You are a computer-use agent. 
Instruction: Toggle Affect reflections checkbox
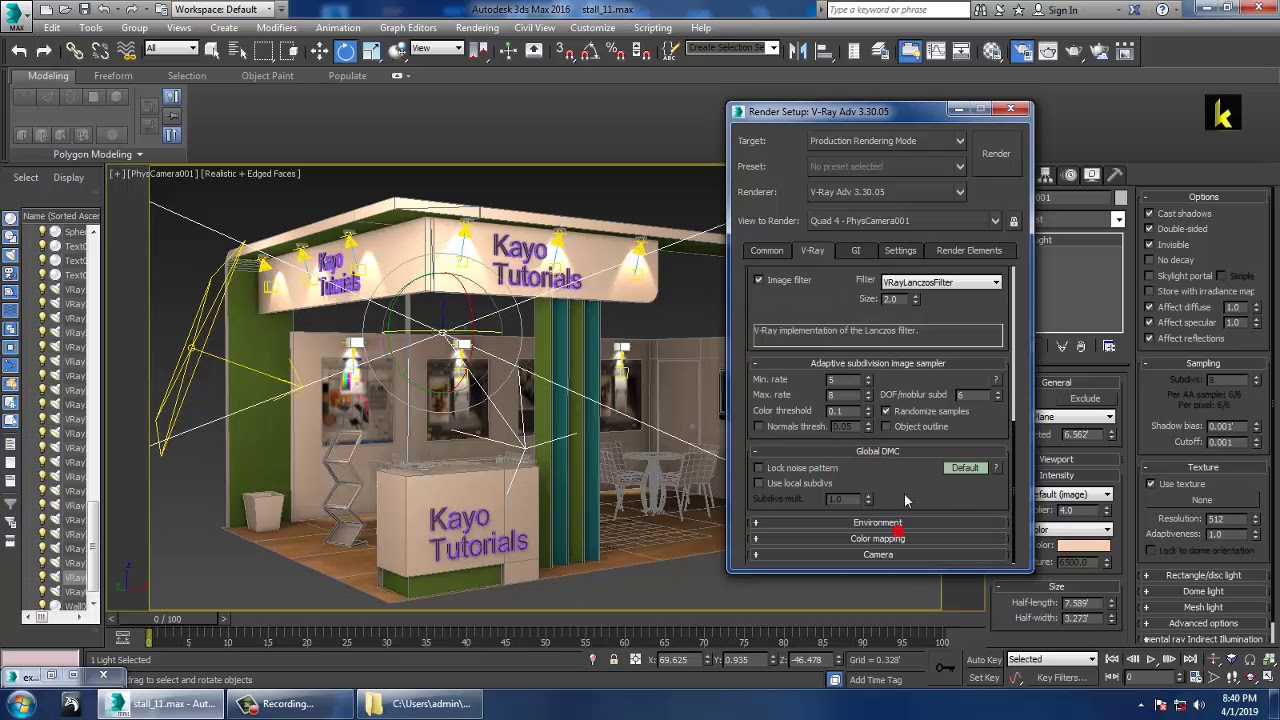(1149, 338)
